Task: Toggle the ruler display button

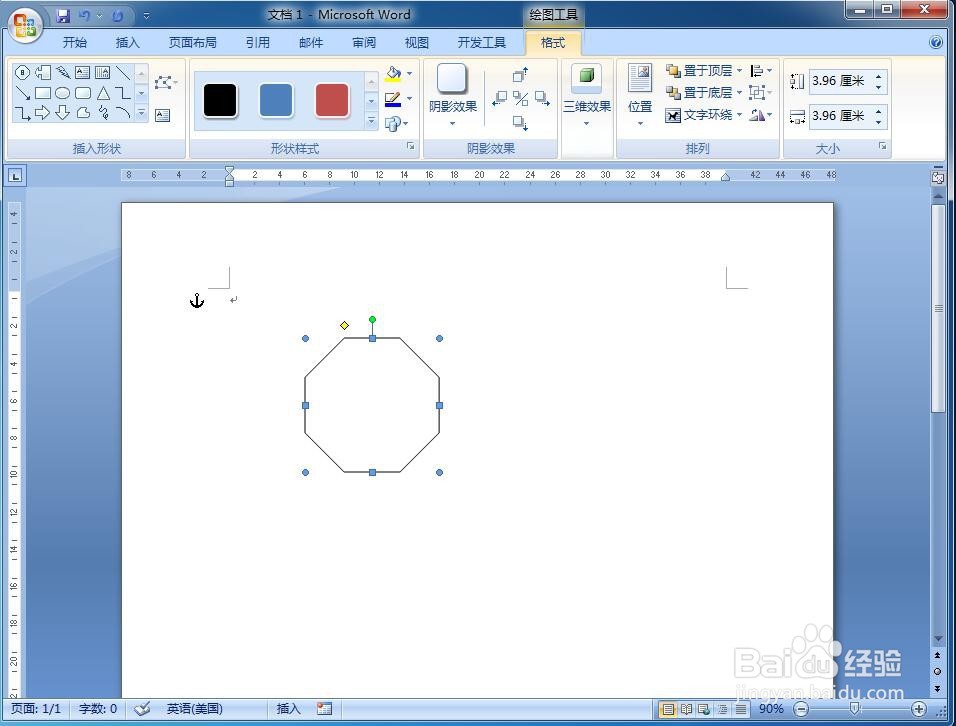Action: click(x=938, y=177)
